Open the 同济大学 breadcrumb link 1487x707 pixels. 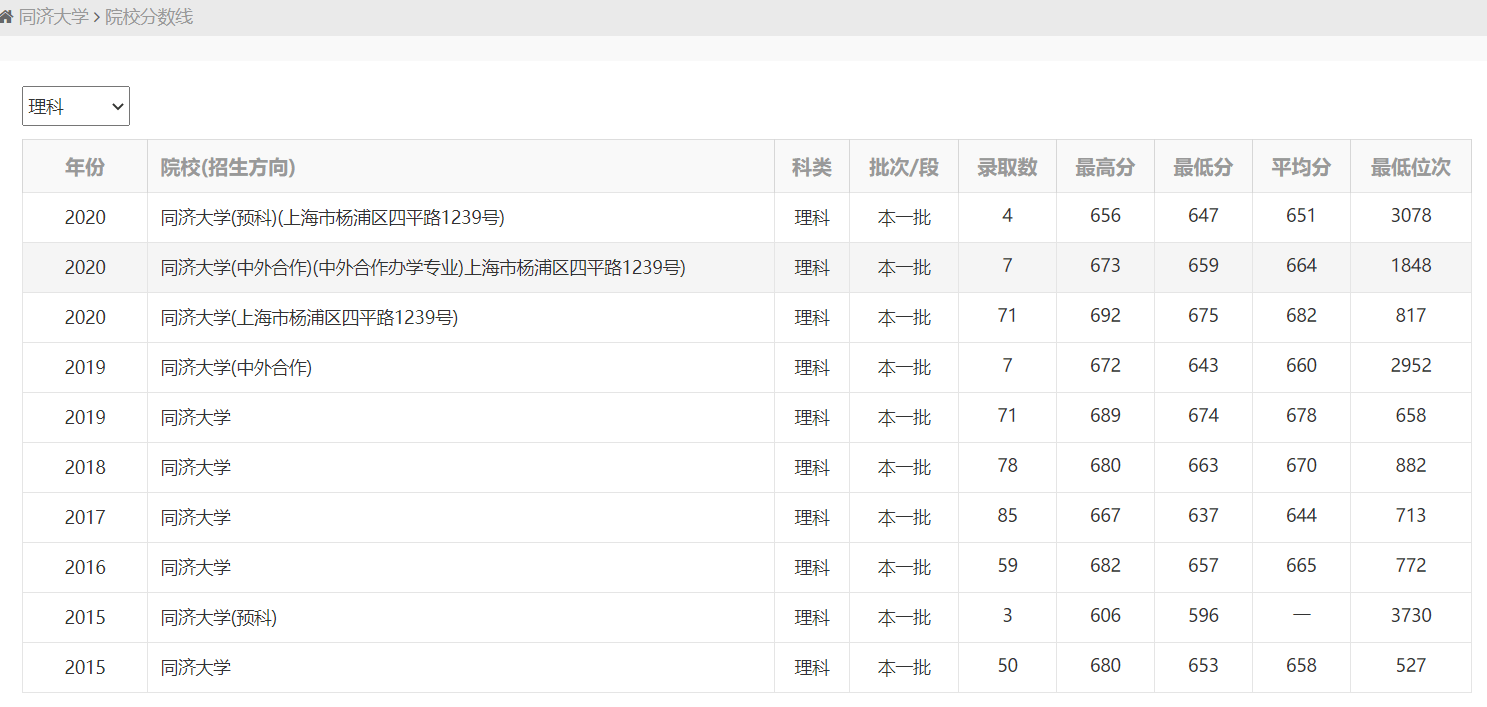tap(54, 17)
